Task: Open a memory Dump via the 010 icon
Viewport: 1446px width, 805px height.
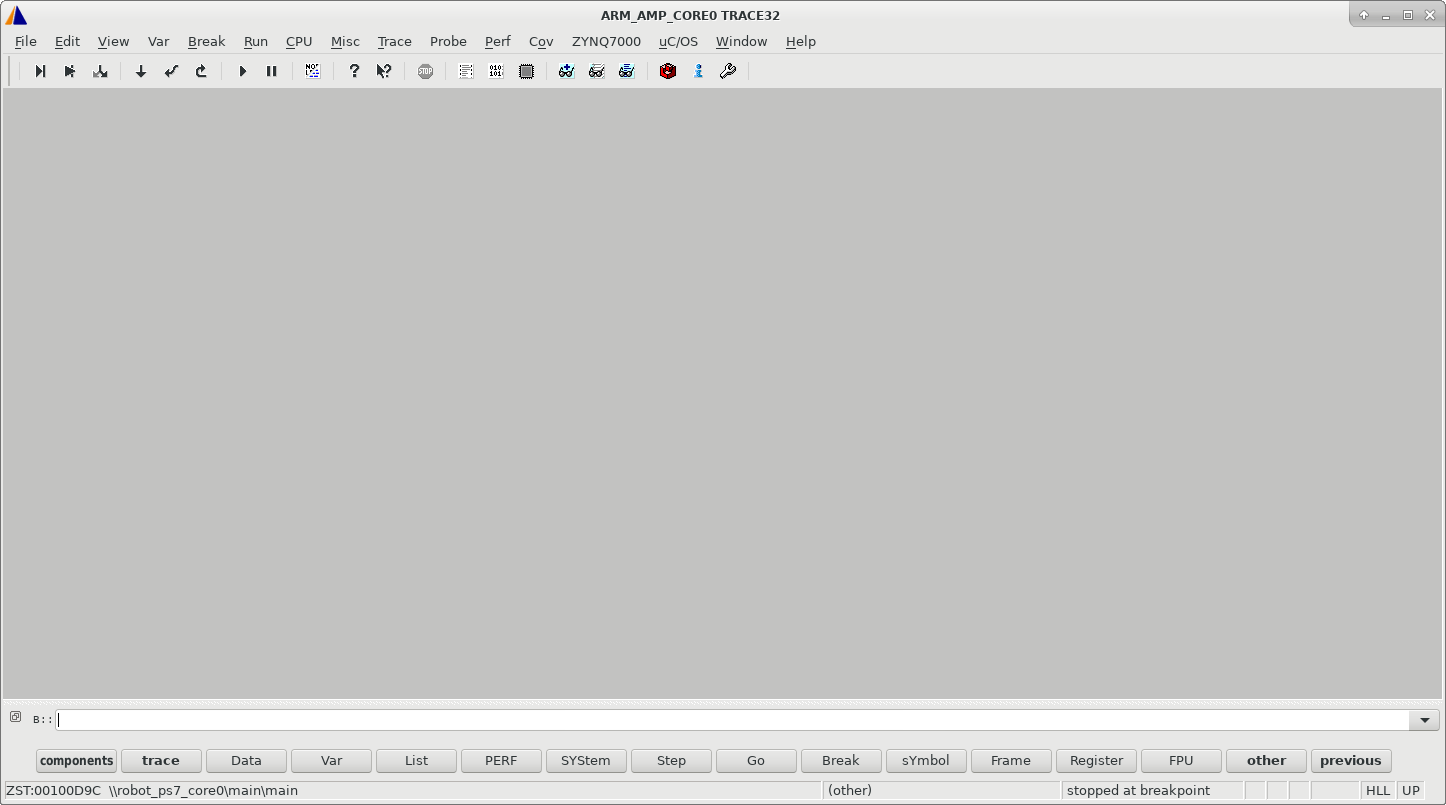Action: click(496, 71)
